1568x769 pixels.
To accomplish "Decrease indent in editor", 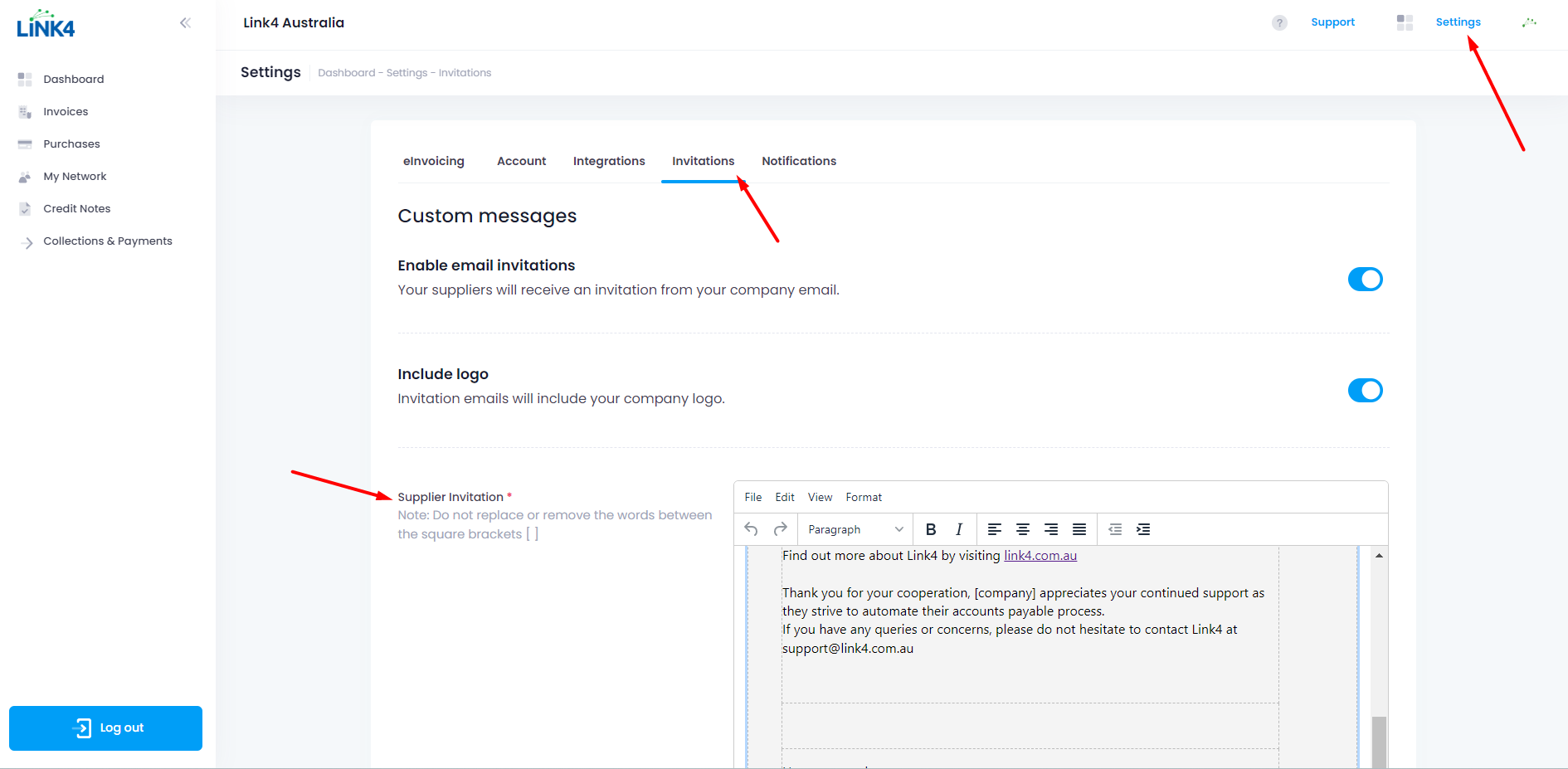I will pyautogui.click(x=1115, y=529).
